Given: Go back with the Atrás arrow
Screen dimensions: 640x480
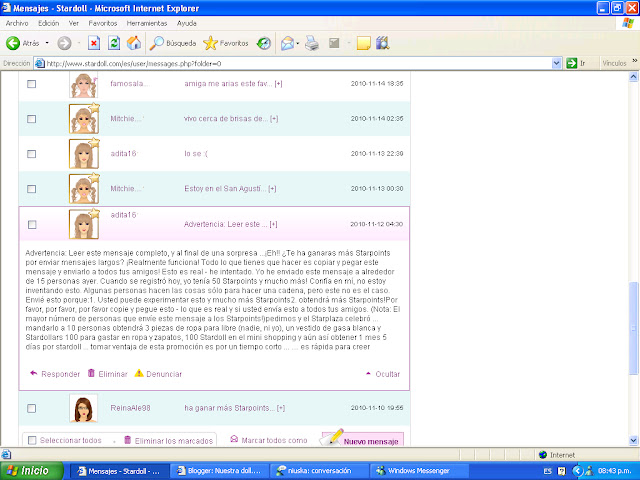Looking at the screenshot, I should coord(22,43).
